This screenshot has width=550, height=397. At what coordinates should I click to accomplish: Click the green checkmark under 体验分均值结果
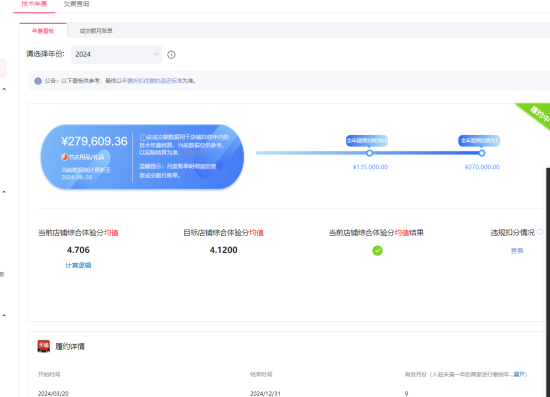(377, 251)
